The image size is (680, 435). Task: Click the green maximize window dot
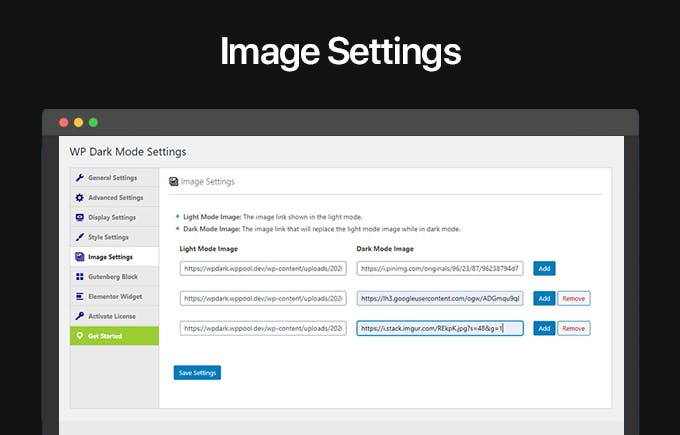[93, 123]
